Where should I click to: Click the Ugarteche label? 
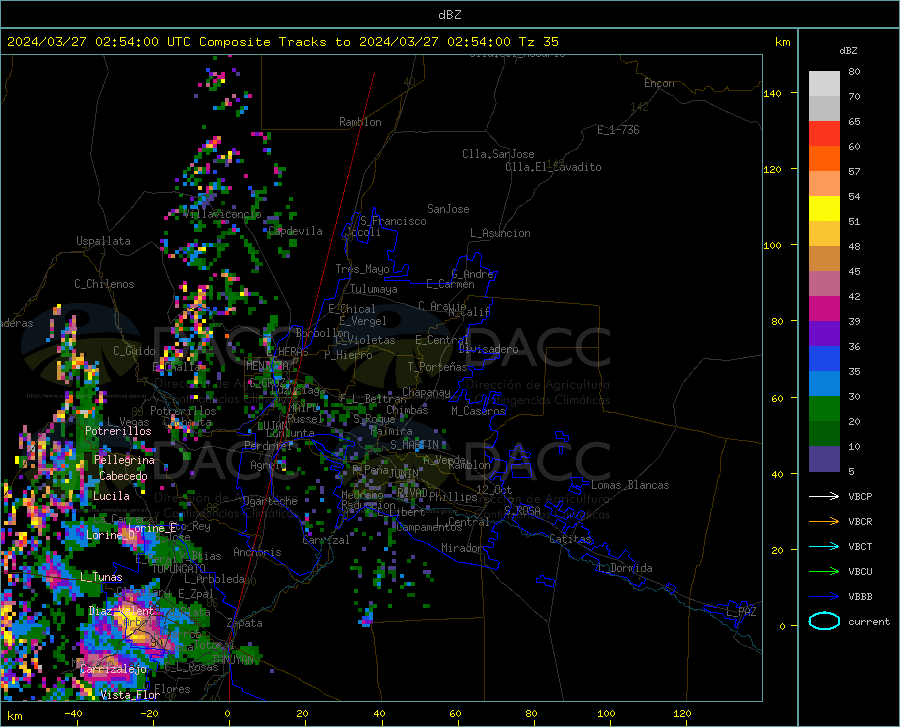click(x=270, y=501)
